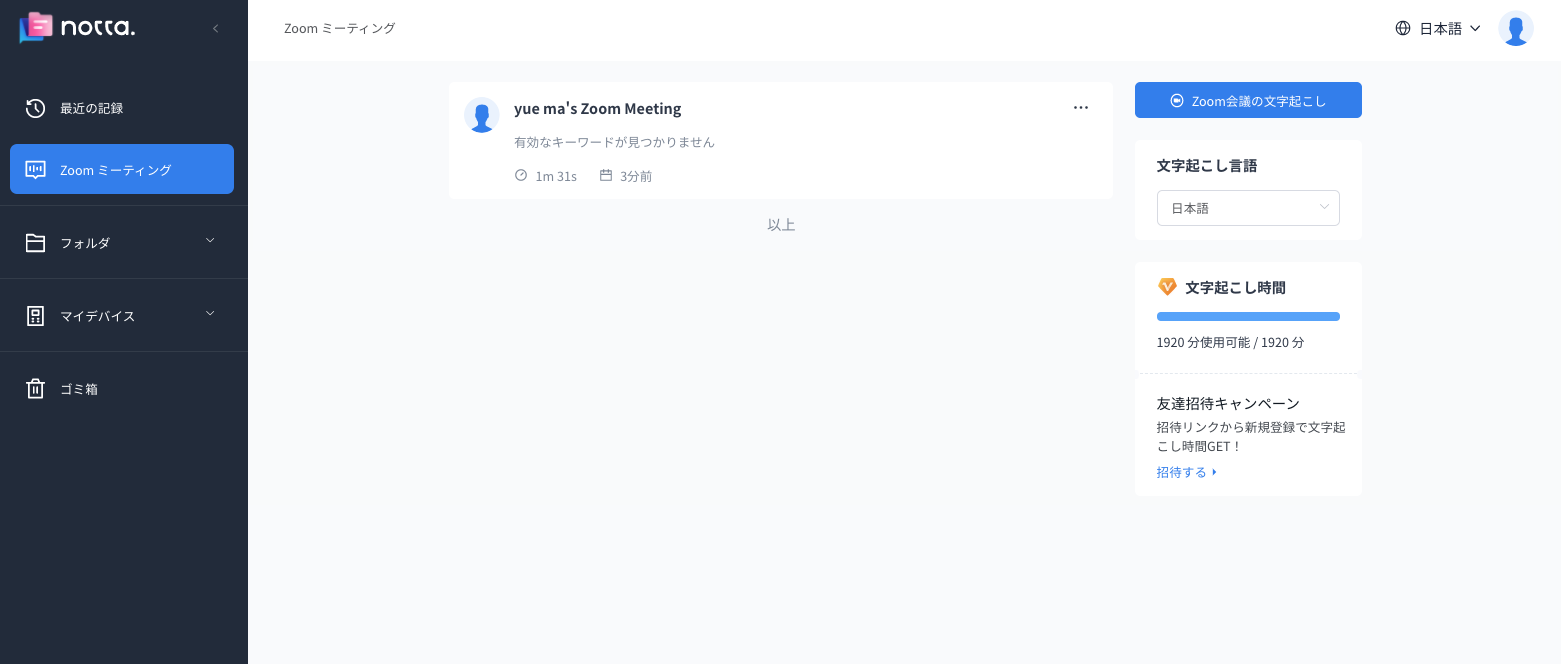Open 最近の記録 via the clock icon

click(36, 108)
